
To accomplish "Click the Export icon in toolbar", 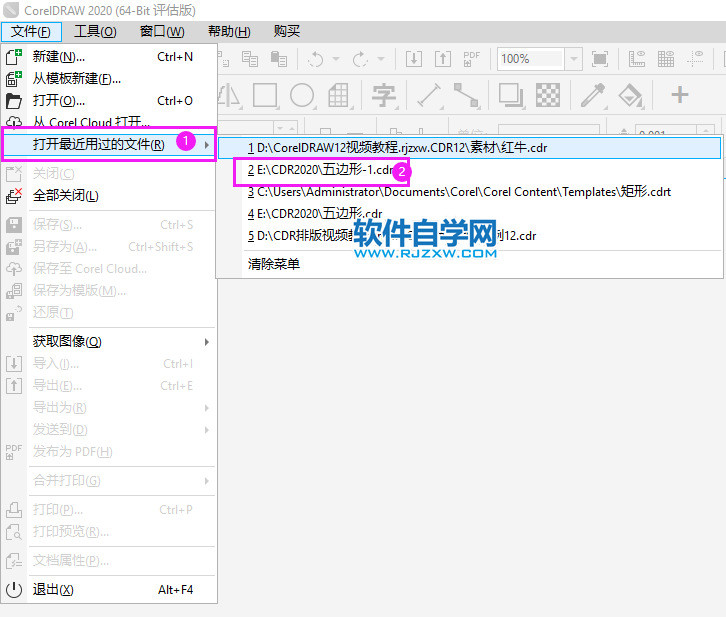I will click(x=443, y=59).
